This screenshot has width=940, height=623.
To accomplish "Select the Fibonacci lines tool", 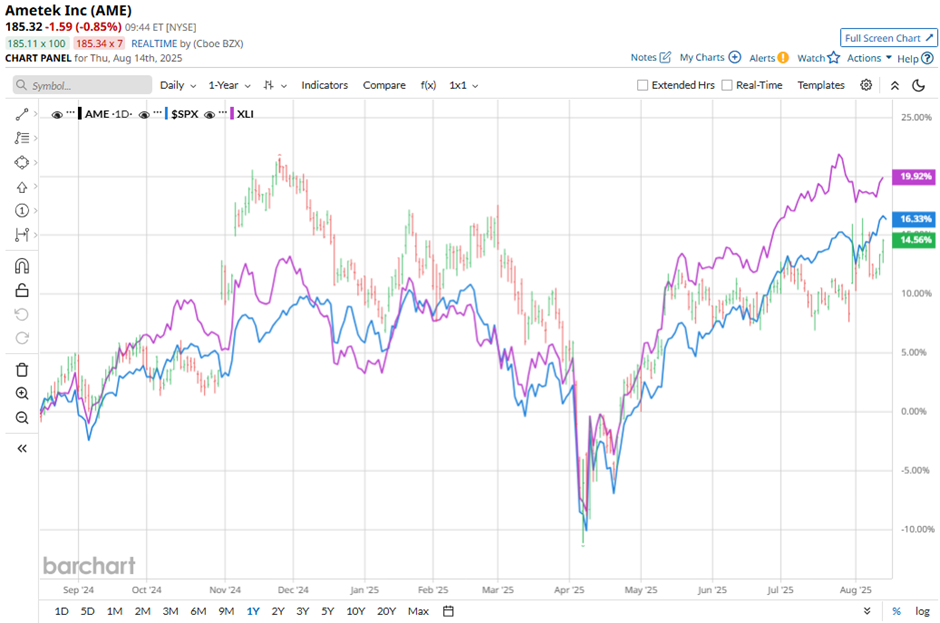I will tap(22, 138).
